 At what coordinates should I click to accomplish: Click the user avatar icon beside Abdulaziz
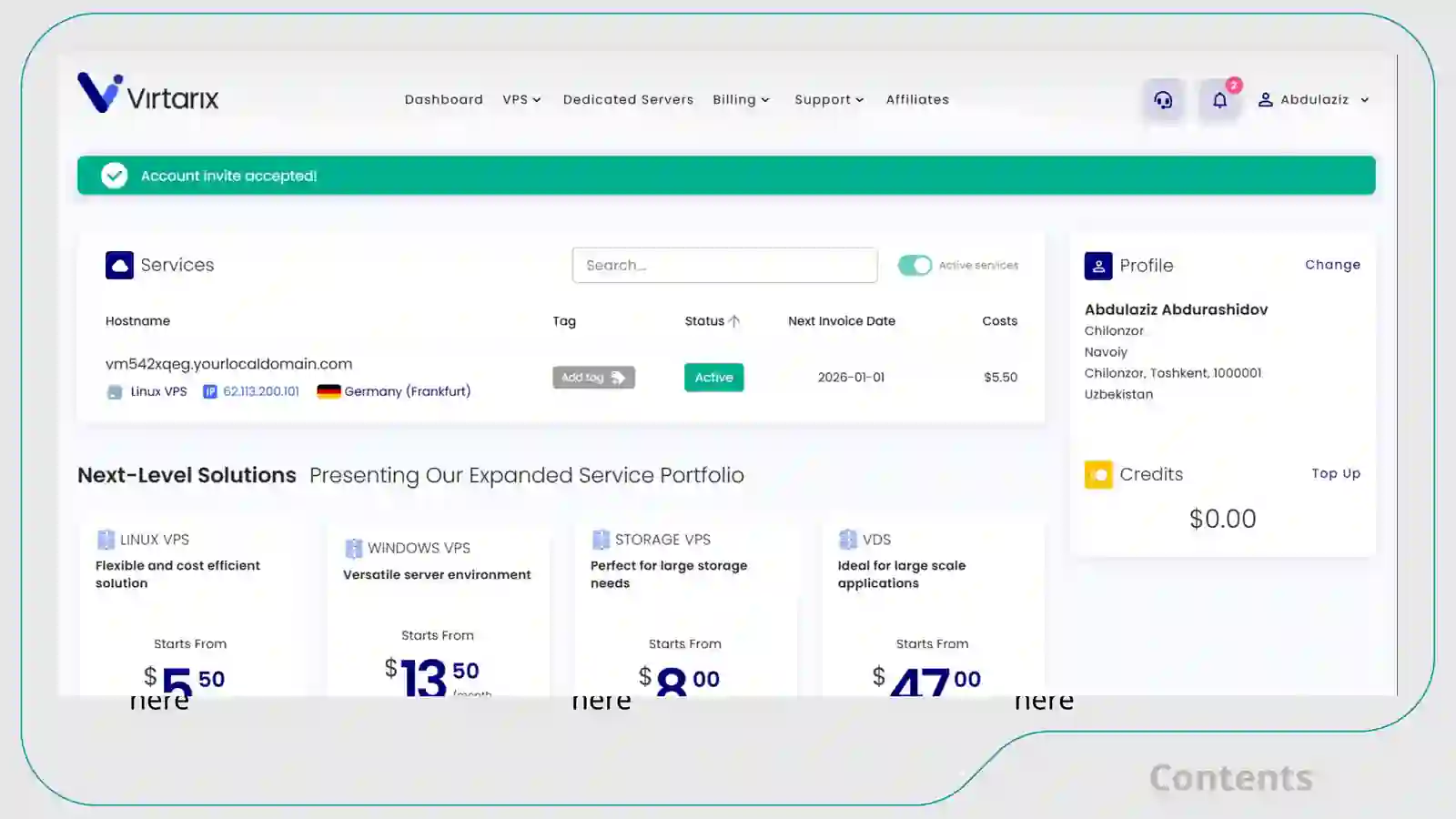[x=1265, y=100]
